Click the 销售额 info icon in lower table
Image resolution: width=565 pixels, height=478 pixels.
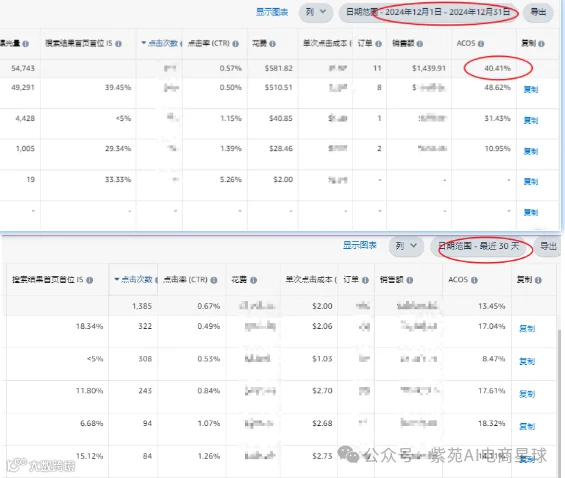(x=410, y=280)
